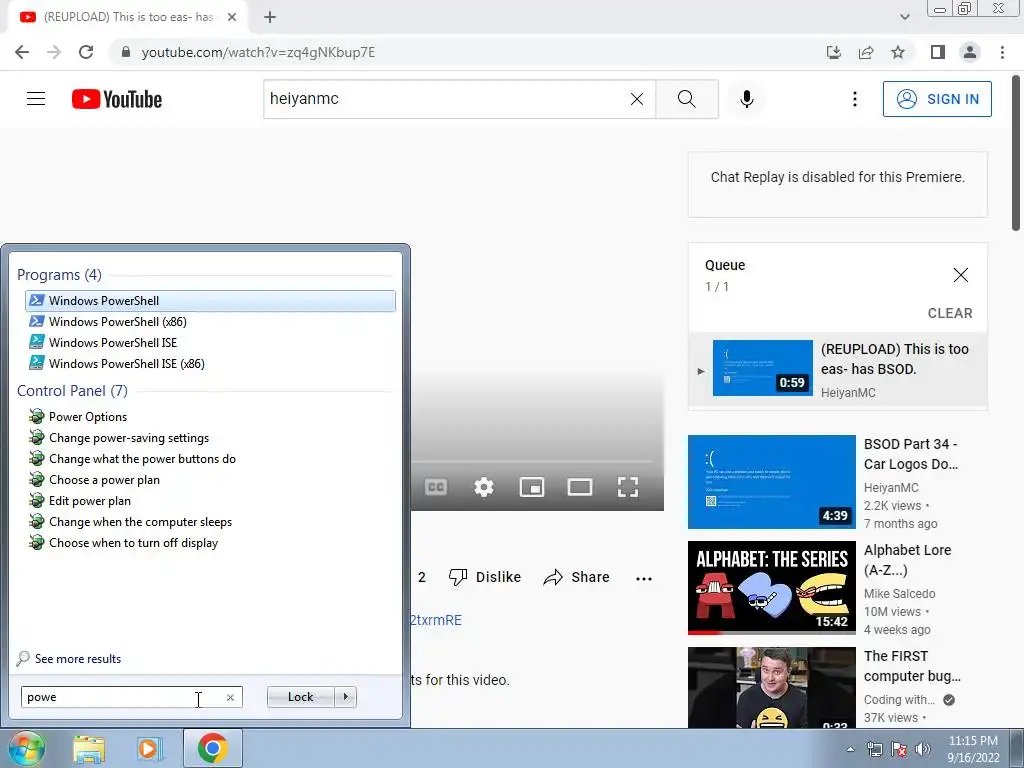
Task: Go to YouTube home via logo
Action: tap(117, 99)
